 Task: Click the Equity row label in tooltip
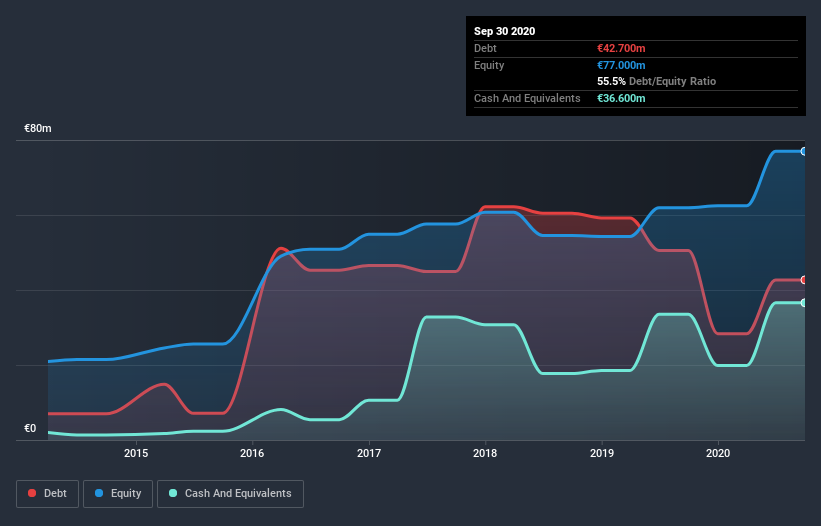(x=489, y=65)
